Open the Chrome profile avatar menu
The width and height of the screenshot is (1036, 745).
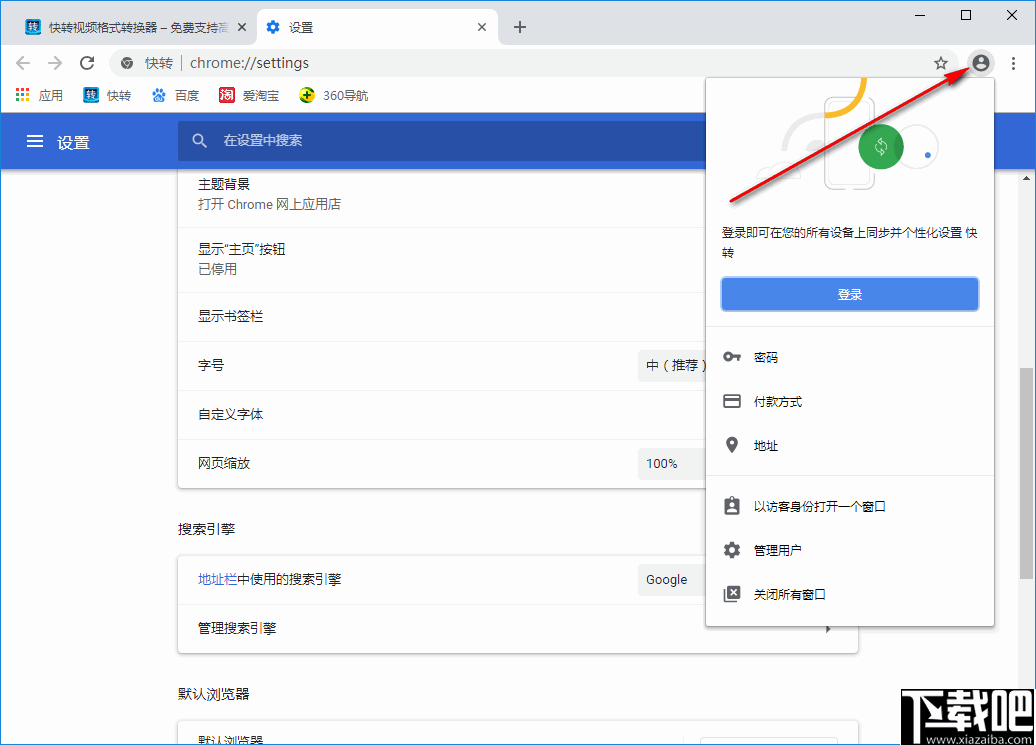click(x=980, y=62)
